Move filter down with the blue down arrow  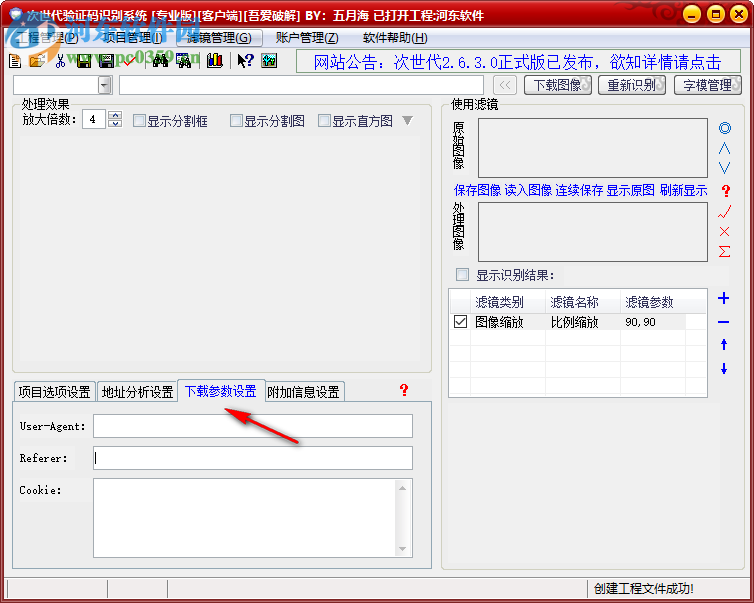point(724,369)
